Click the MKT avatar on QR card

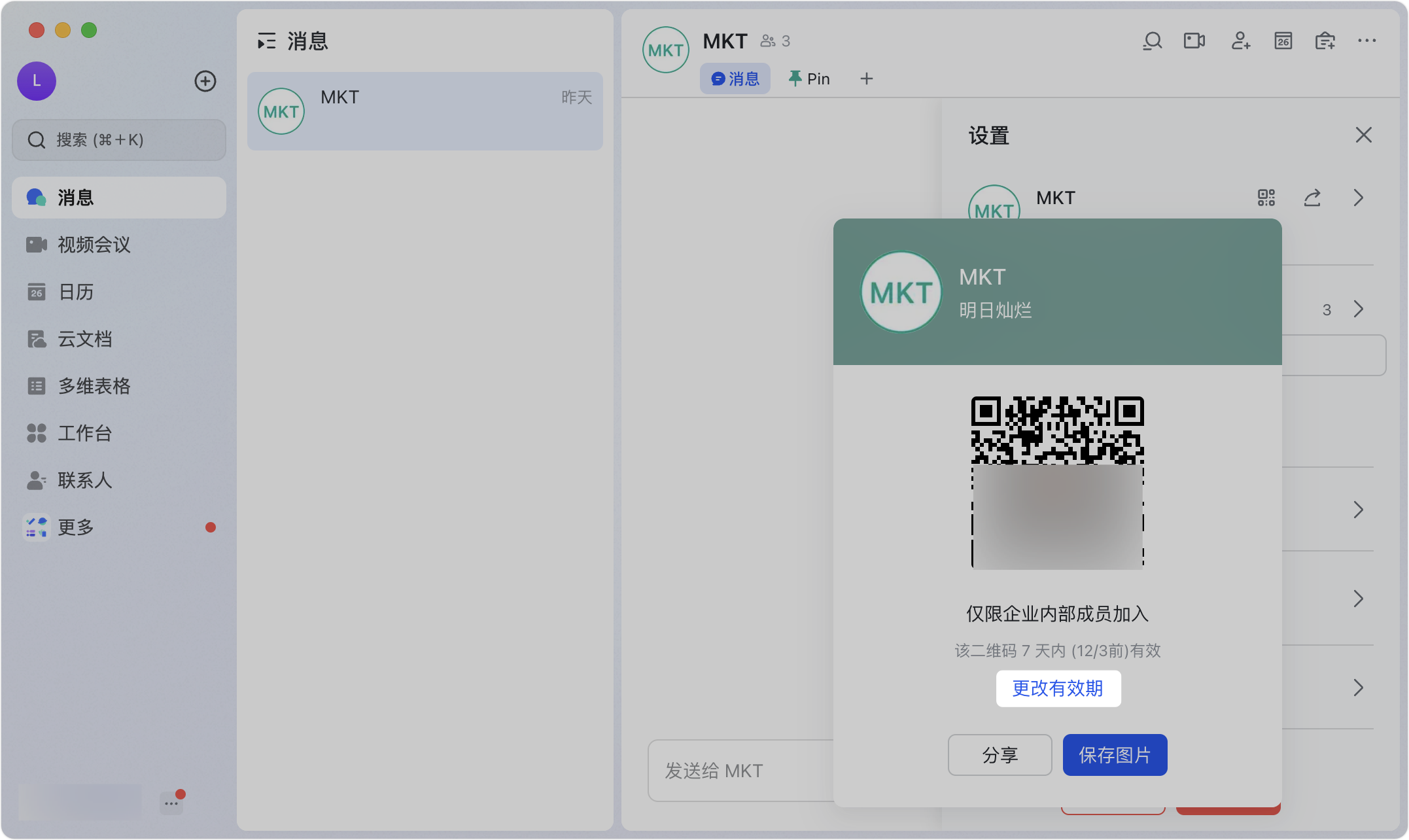click(901, 292)
